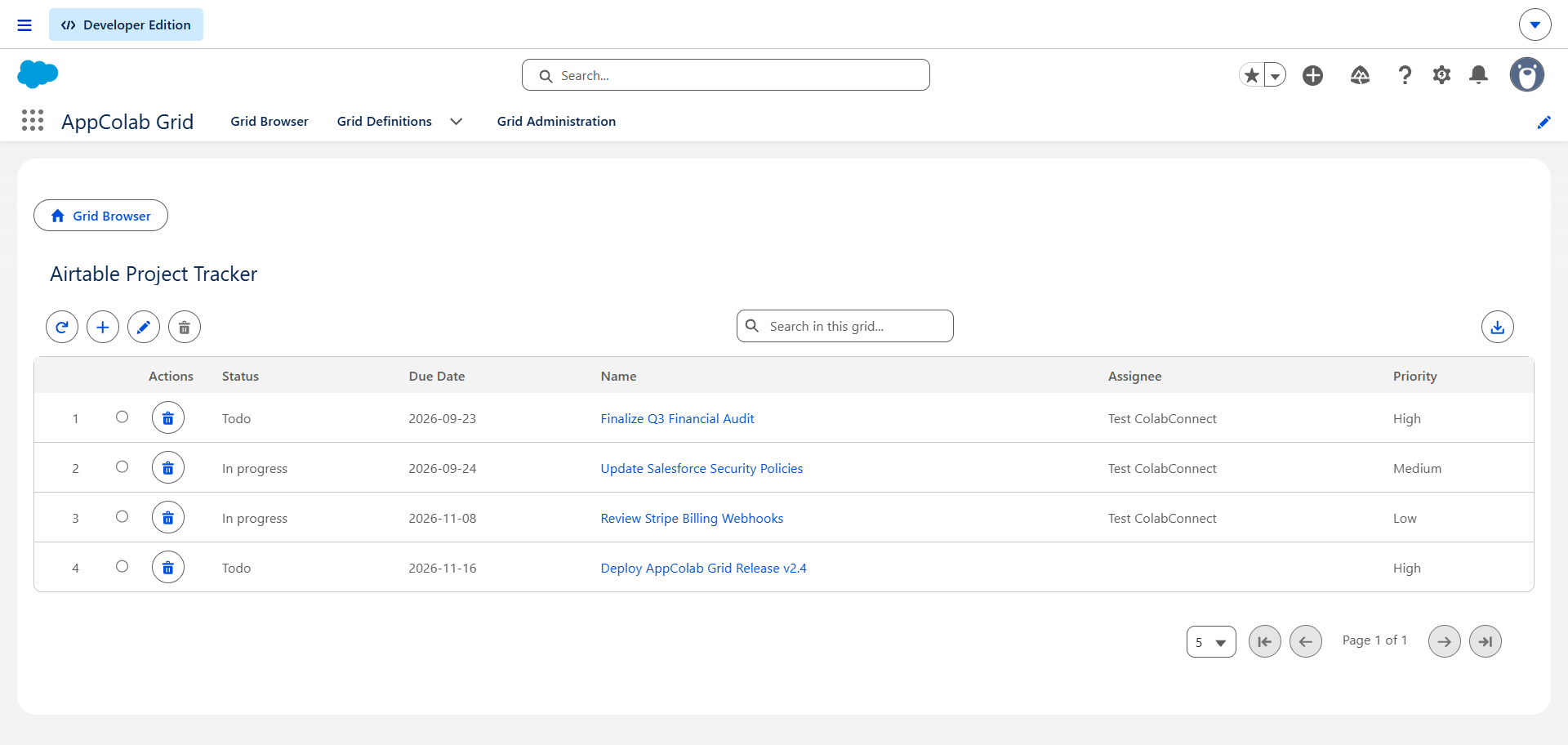1568x745 pixels.
Task: Click the due date 2026-11-16 cell
Action: coord(443,568)
